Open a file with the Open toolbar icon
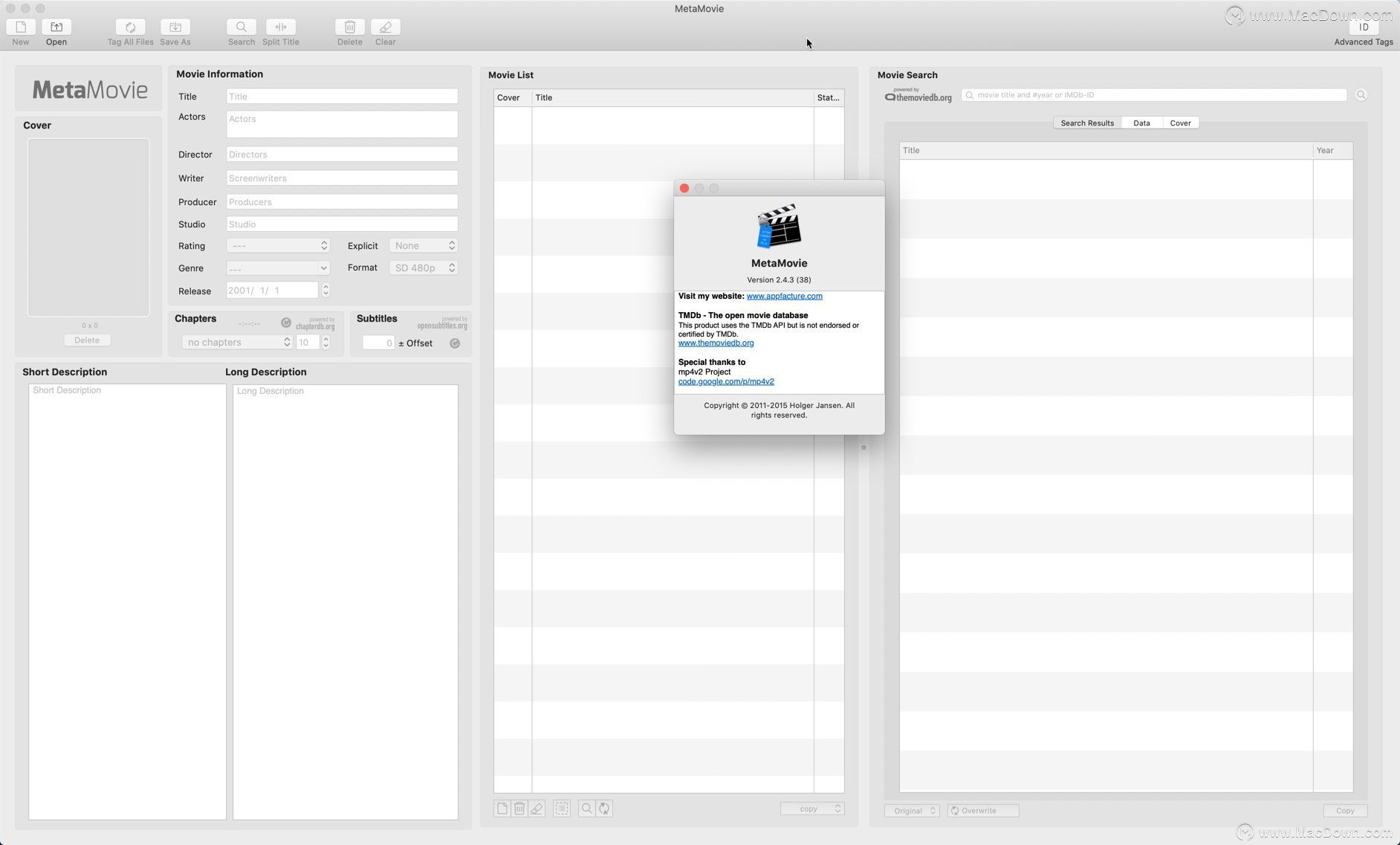This screenshot has width=1400, height=845. 56,27
